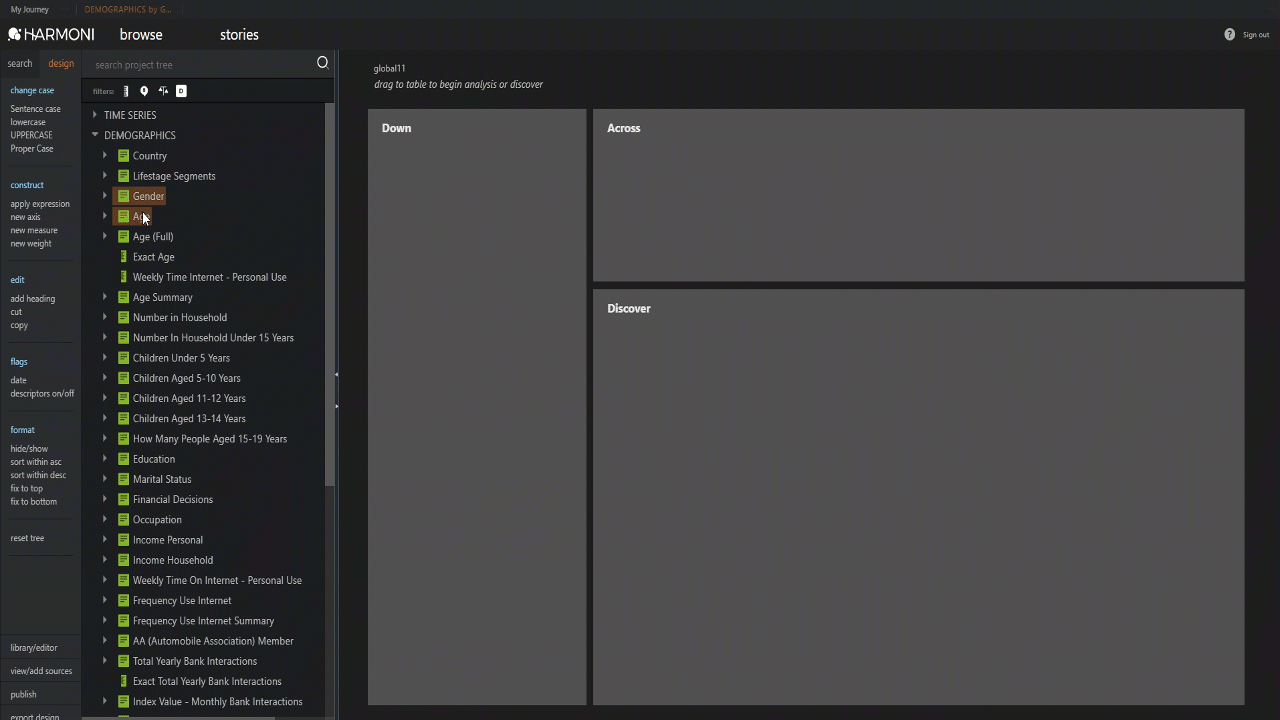Click the Age Summary variable icon
Viewport: 1280px width, 720px height.
[123, 297]
